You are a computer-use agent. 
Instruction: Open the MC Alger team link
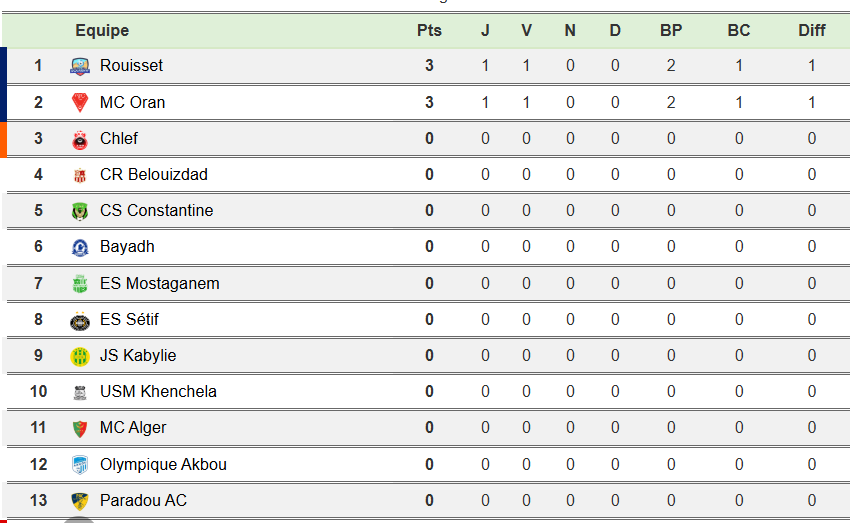click(x=133, y=428)
